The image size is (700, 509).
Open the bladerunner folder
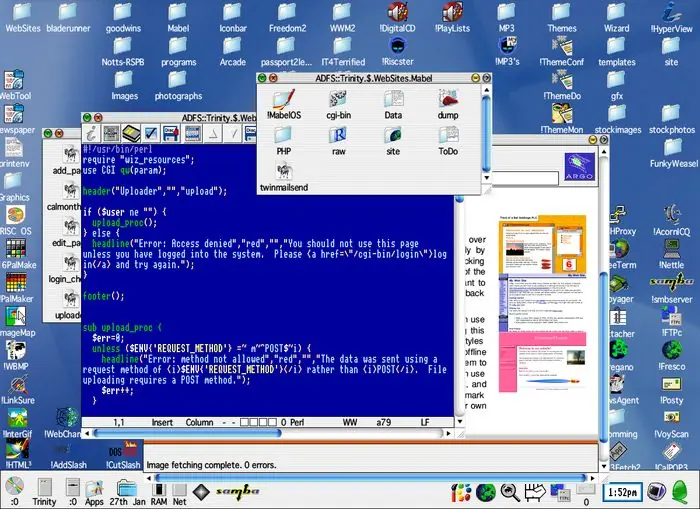point(68,17)
